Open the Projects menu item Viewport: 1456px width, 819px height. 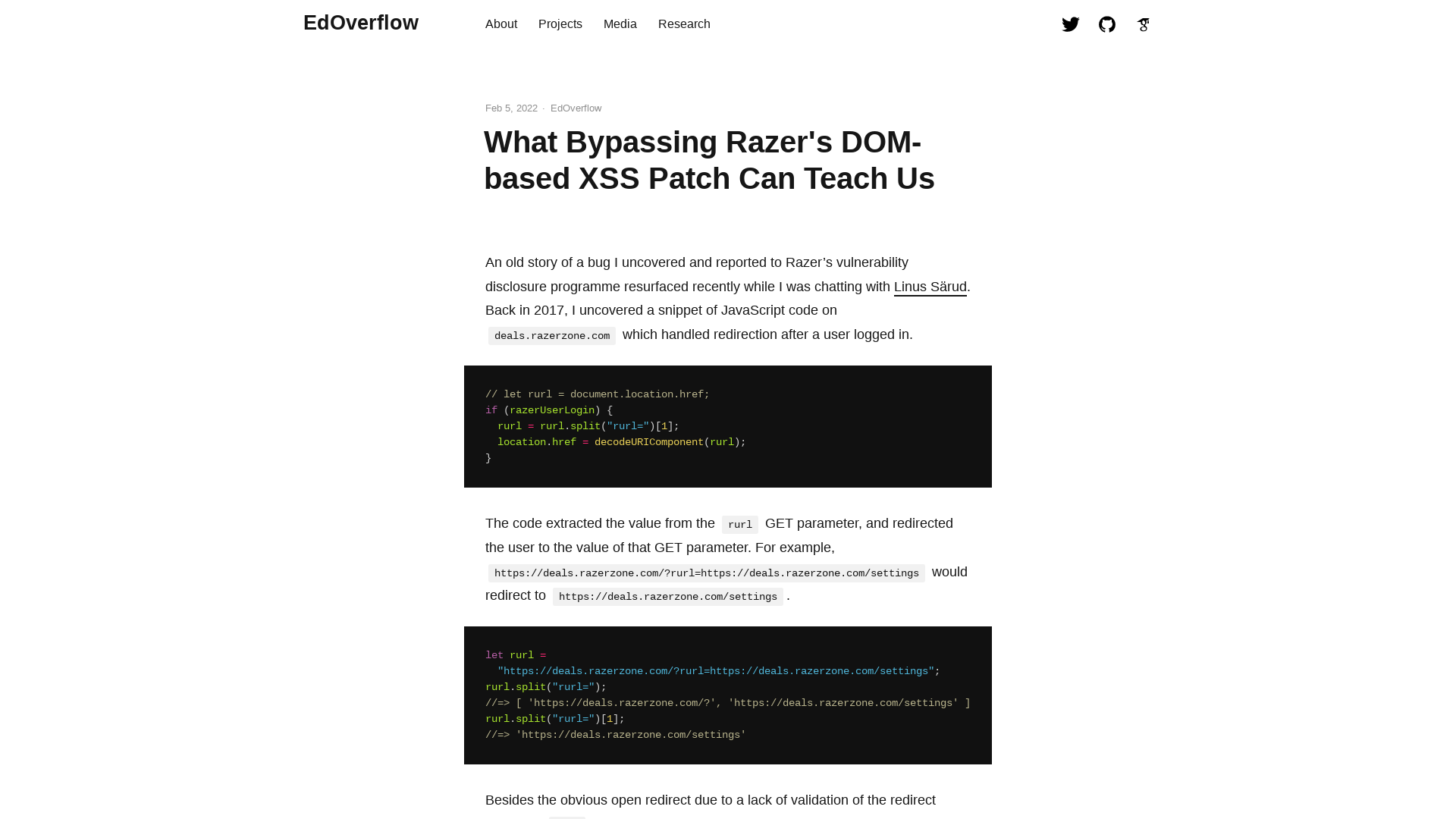(560, 24)
